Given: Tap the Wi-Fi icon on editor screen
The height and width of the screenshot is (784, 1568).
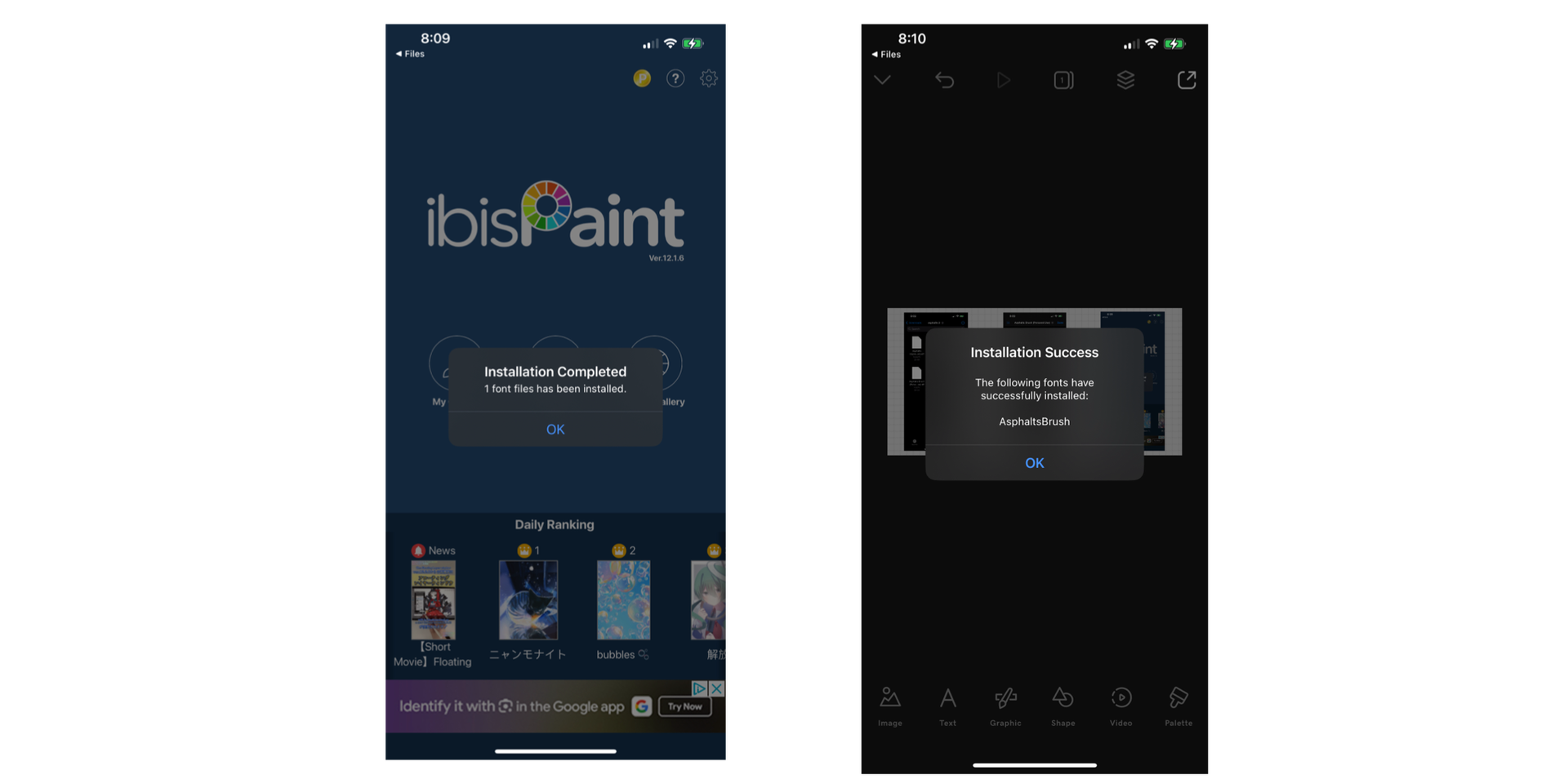Looking at the screenshot, I should pyautogui.click(x=1151, y=43).
